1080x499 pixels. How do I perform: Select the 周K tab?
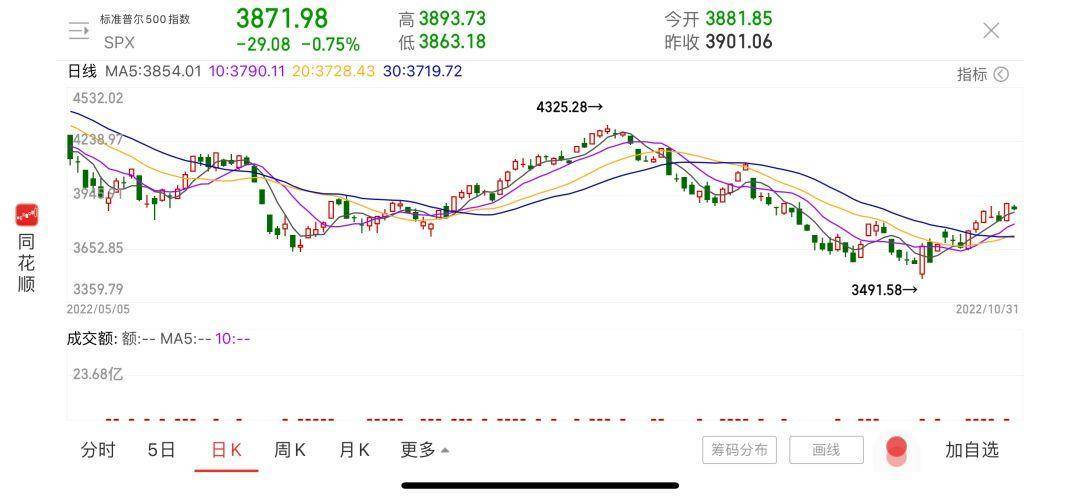289,450
